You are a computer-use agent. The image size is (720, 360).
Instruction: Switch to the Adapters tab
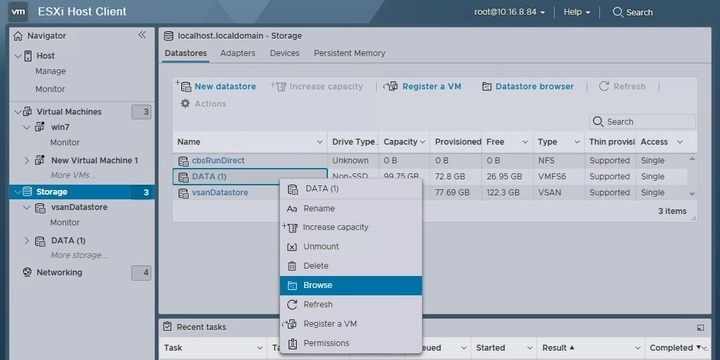click(x=237, y=53)
